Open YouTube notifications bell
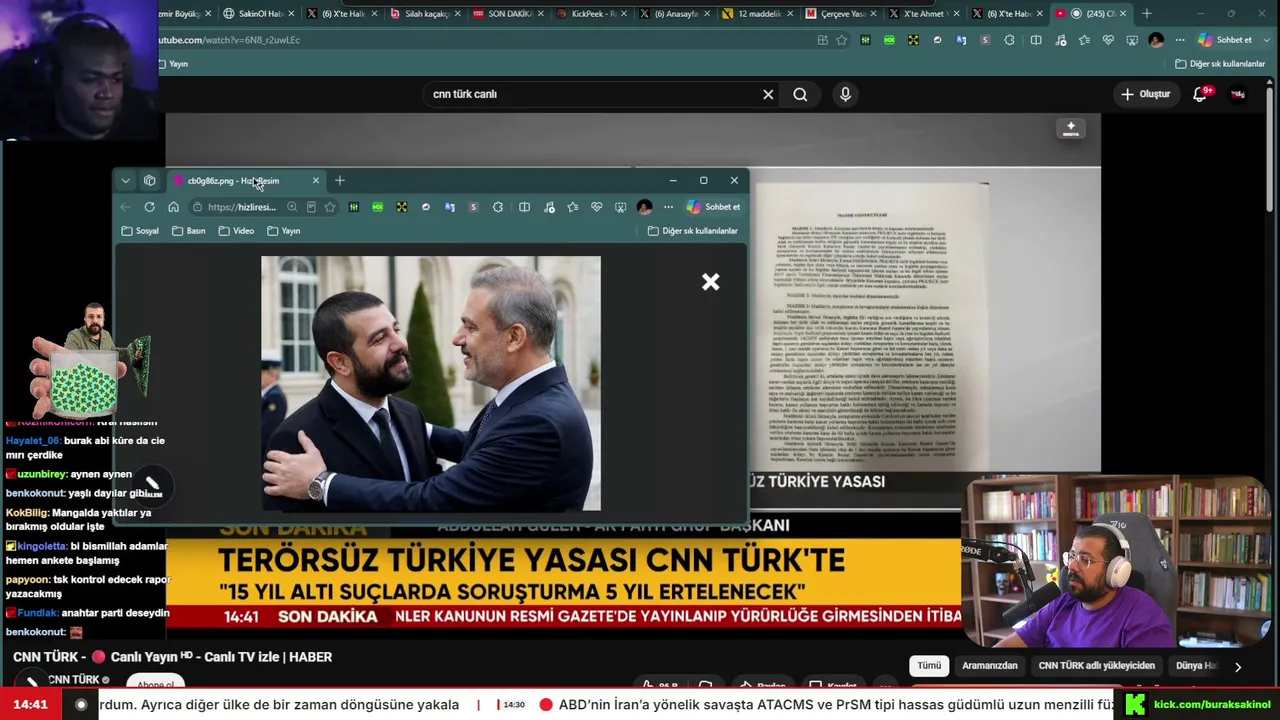Screen dimensions: 1280x720 1200,94
